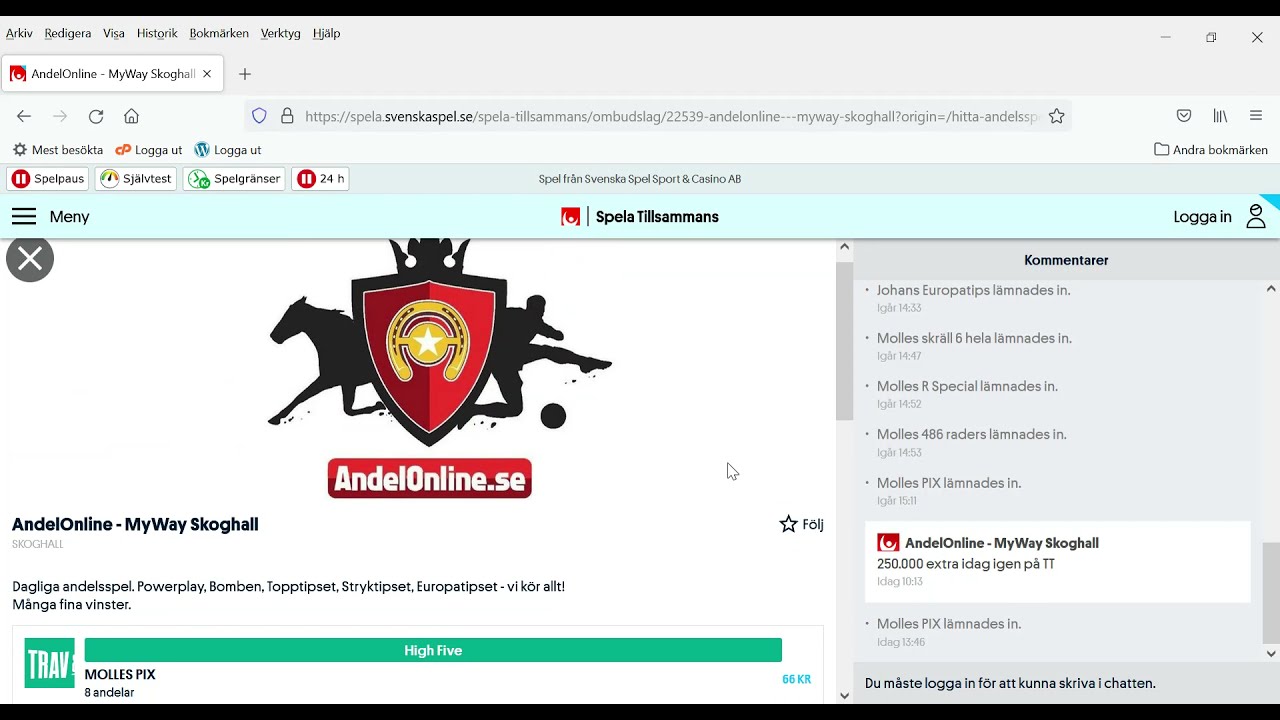
Task: Click the Kommentarer panel header
Action: pos(1066,260)
